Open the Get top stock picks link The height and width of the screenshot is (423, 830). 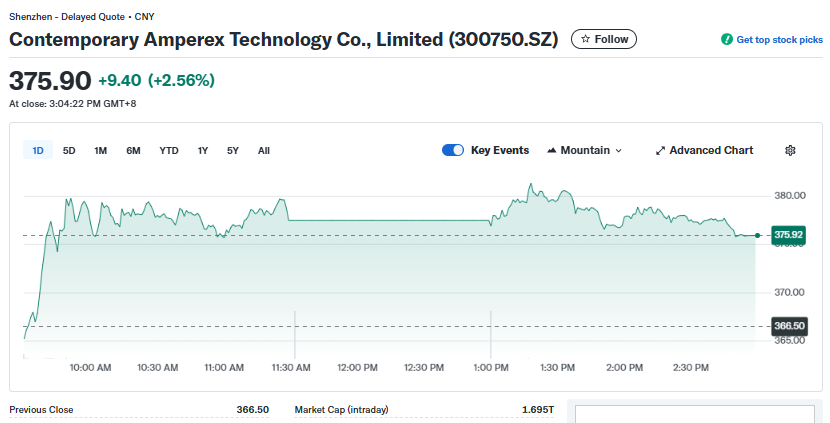(x=779, y=40)
